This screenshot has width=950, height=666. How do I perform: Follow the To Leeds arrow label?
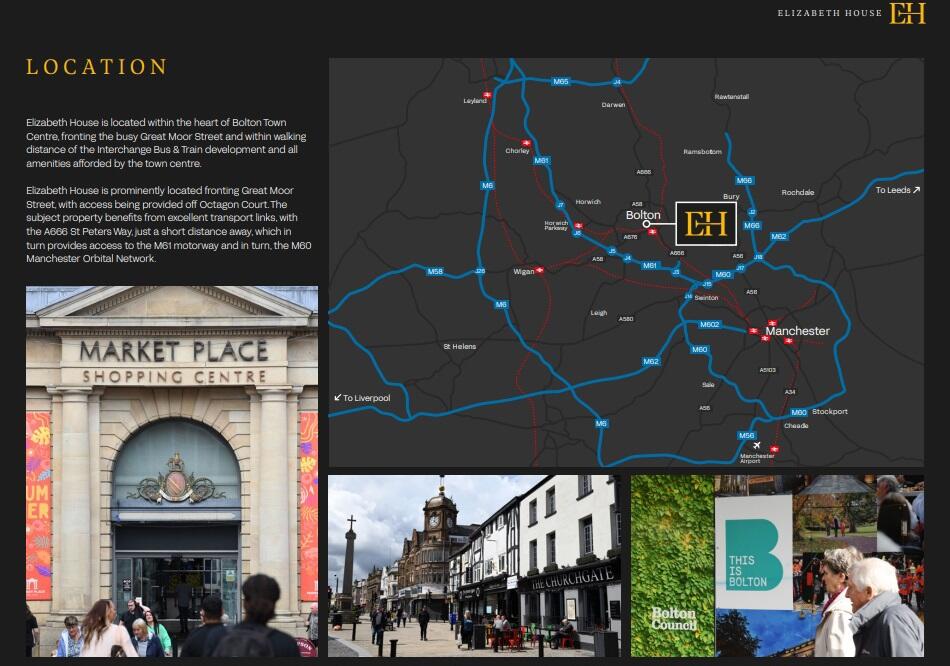click(x=897, y=190)
